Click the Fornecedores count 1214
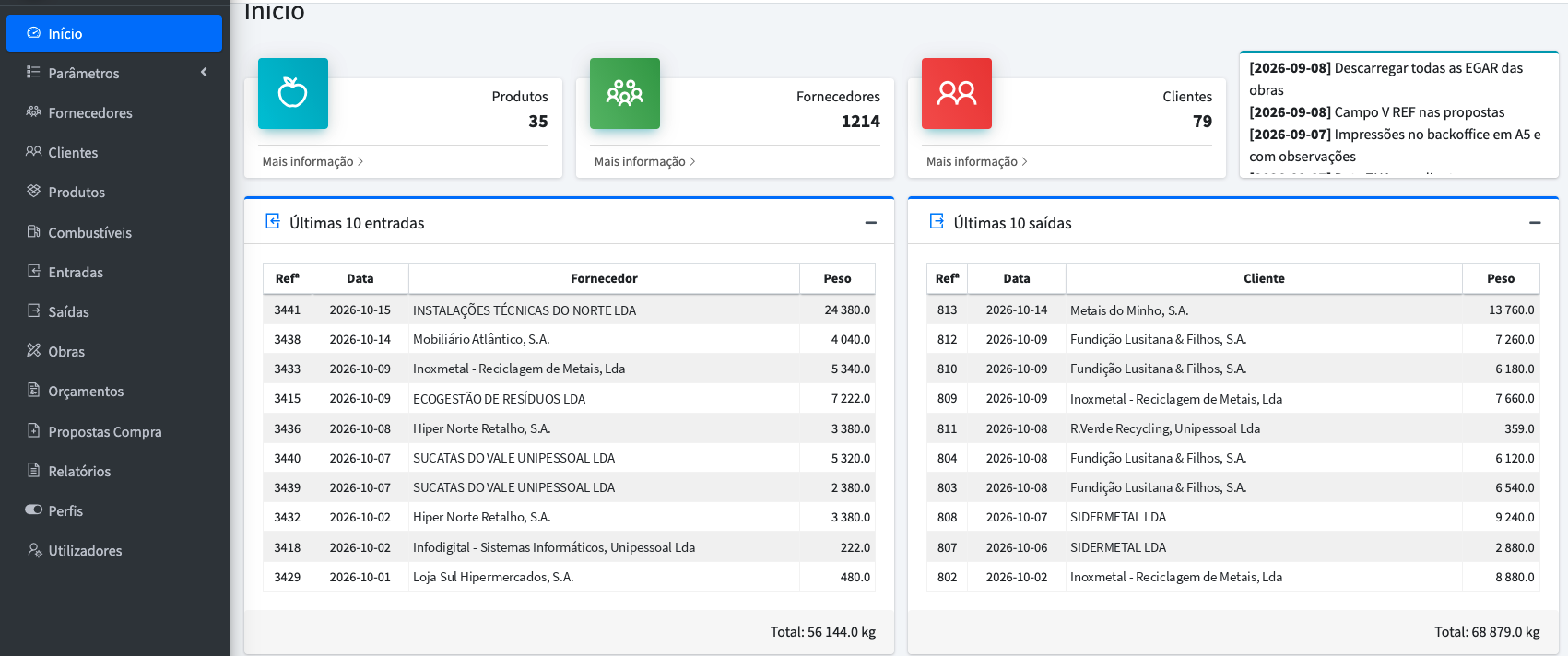This screenshot has width=1568, height=656. (861, 122)
